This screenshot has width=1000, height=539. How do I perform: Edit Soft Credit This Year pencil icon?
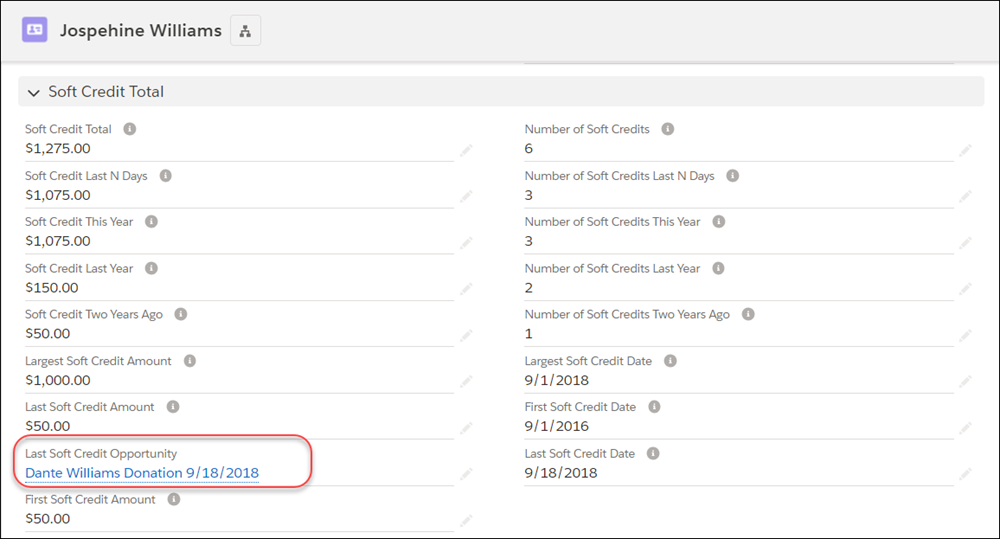point(466,243)
